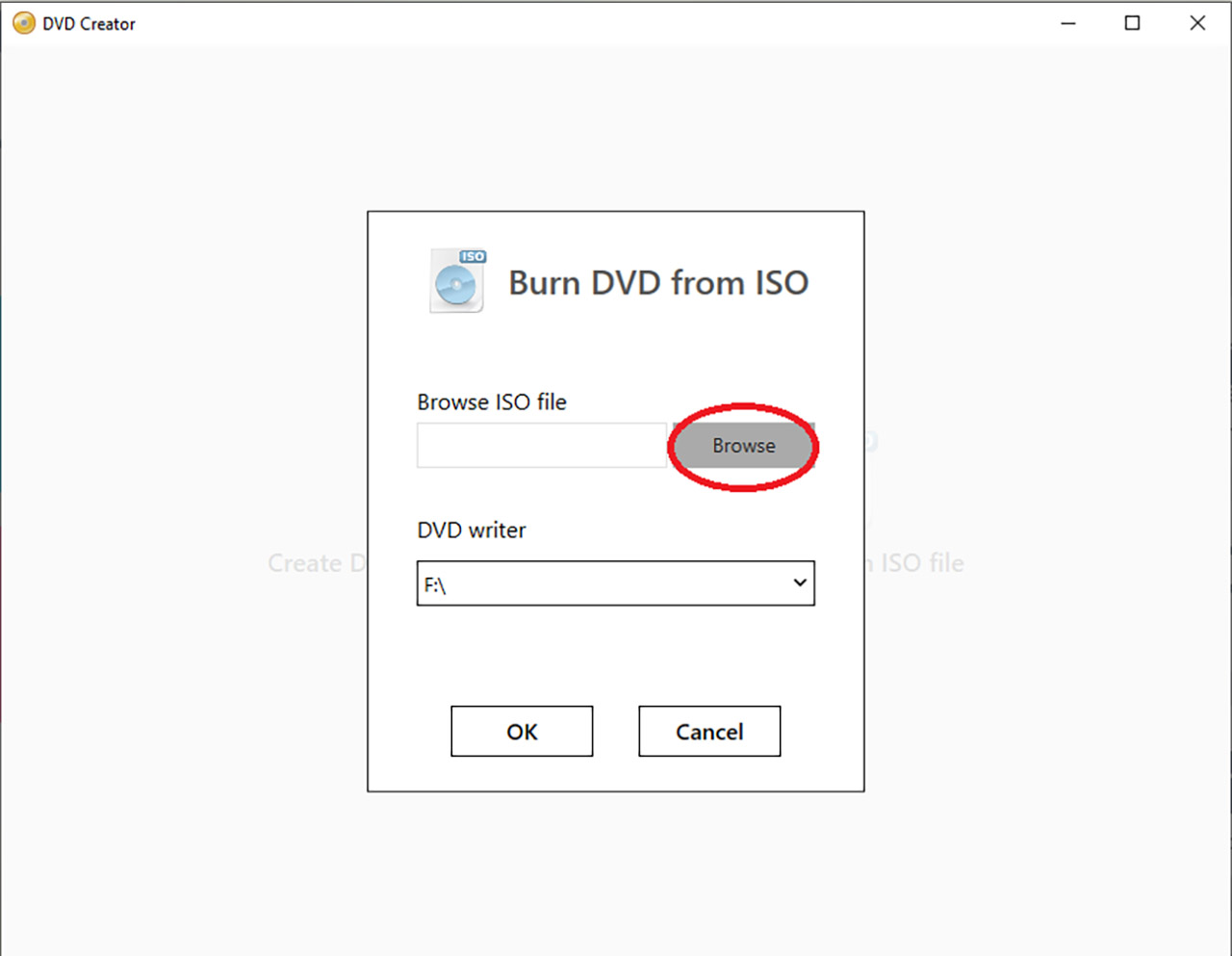Click the dimmed ISO file text behind dialog

pos(914,563)
